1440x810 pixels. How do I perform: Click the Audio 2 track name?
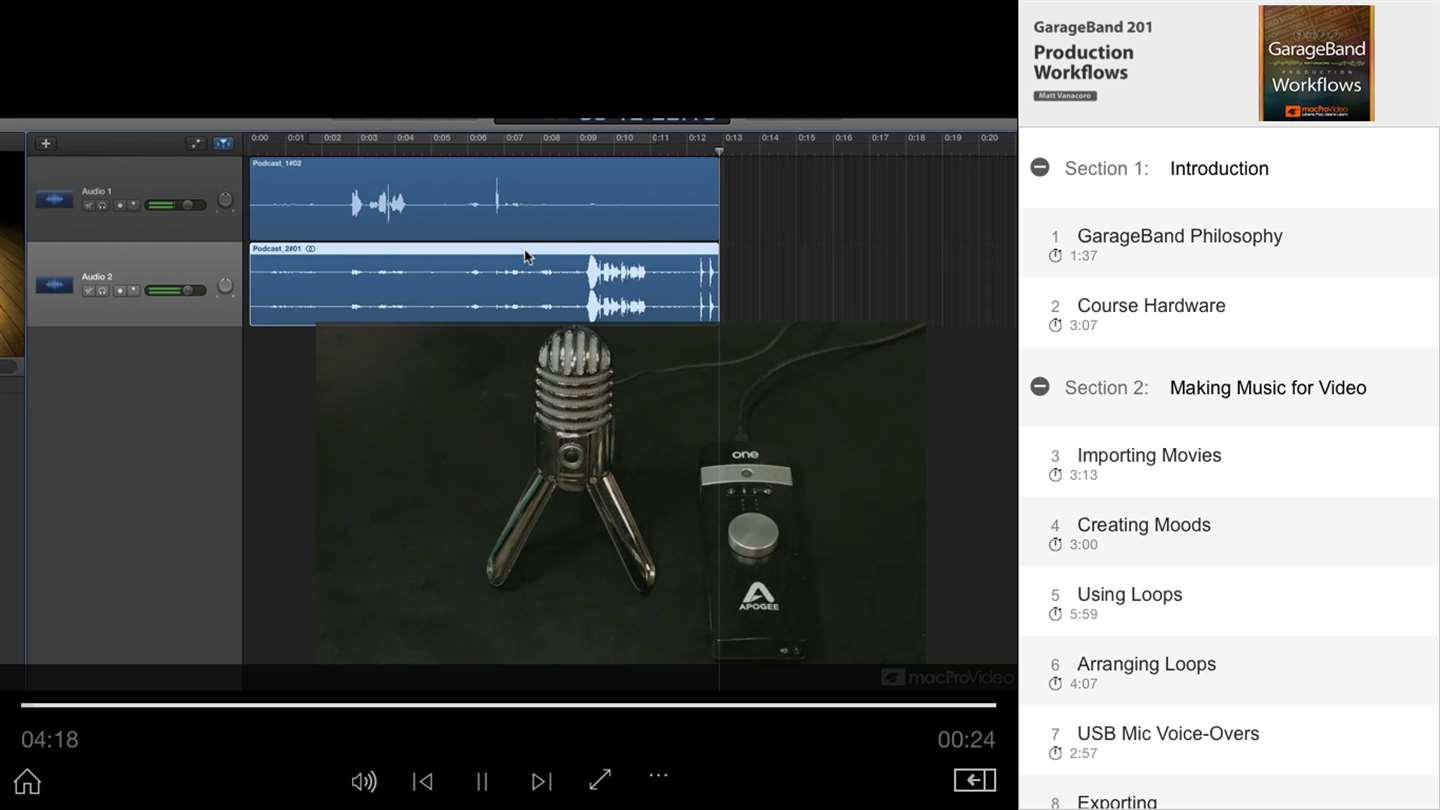[x=97, y=277]
